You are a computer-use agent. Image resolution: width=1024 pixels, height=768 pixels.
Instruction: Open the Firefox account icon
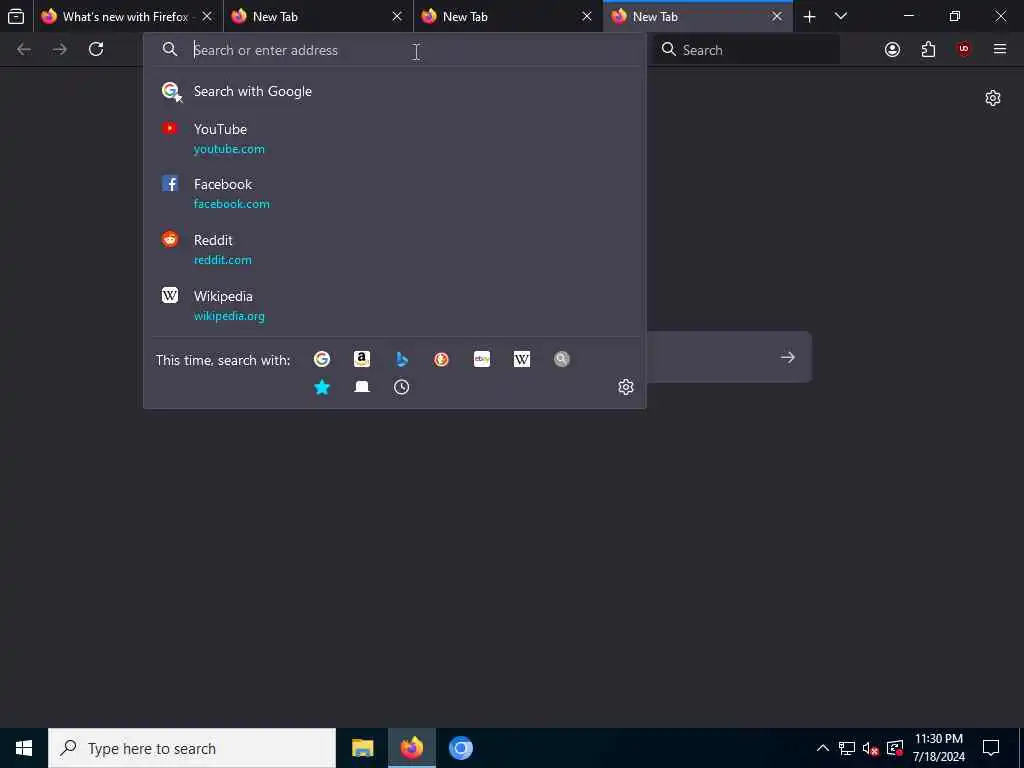[x=892, y=49]
